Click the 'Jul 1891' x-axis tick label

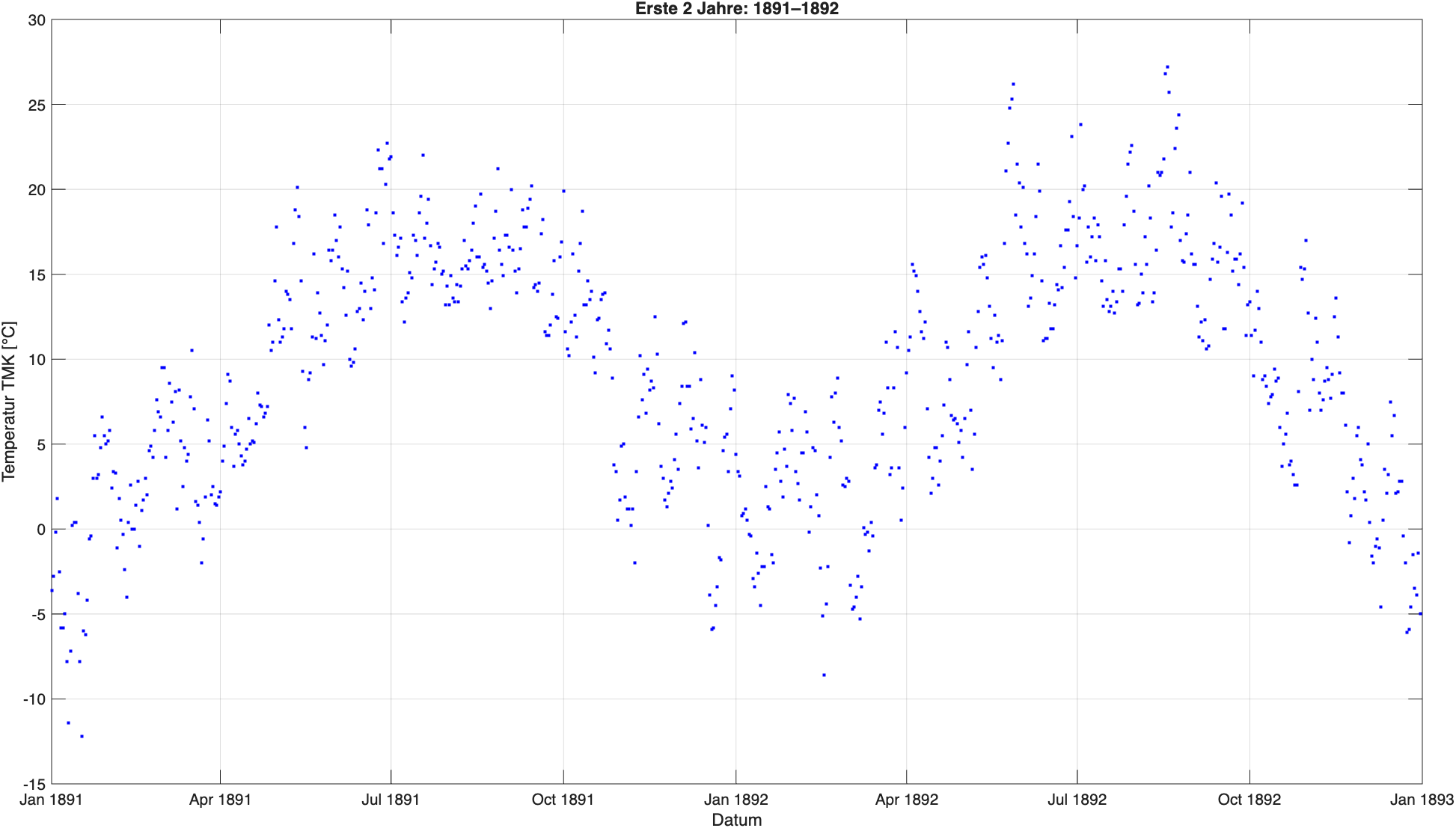click(391, 800)
